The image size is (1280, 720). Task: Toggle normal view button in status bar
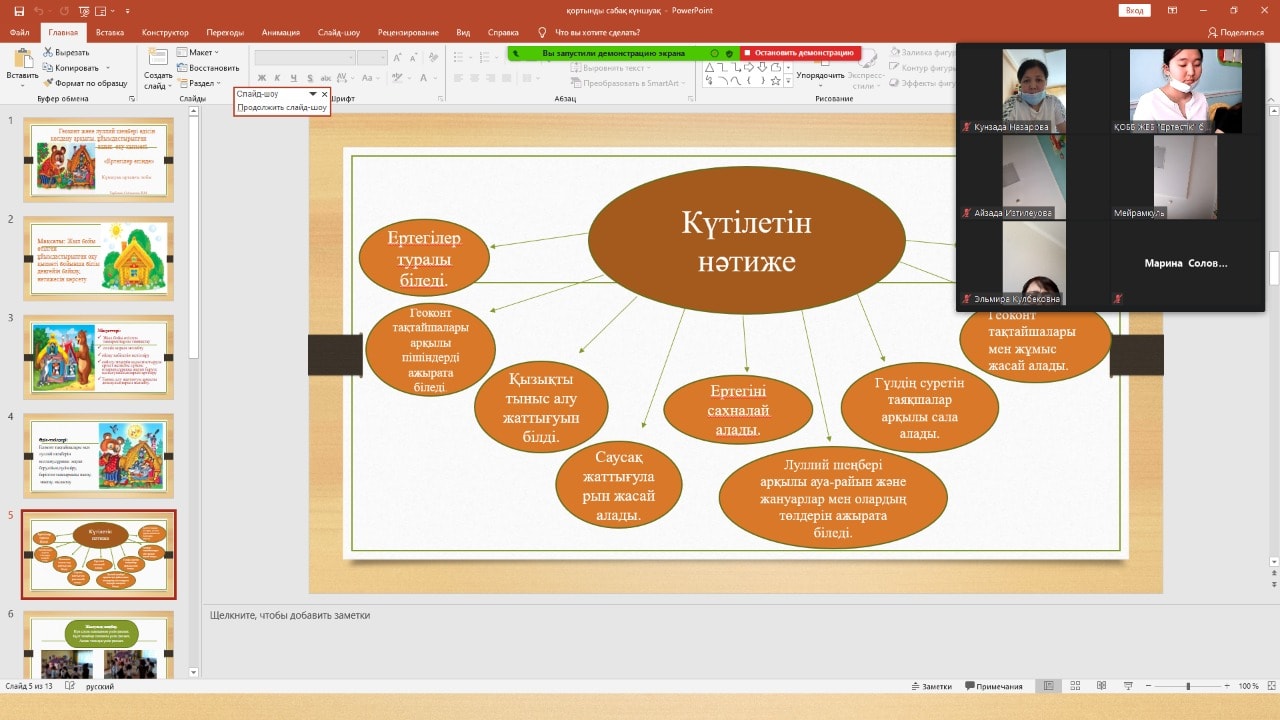pyautogui.click(x=1048, y=686)
